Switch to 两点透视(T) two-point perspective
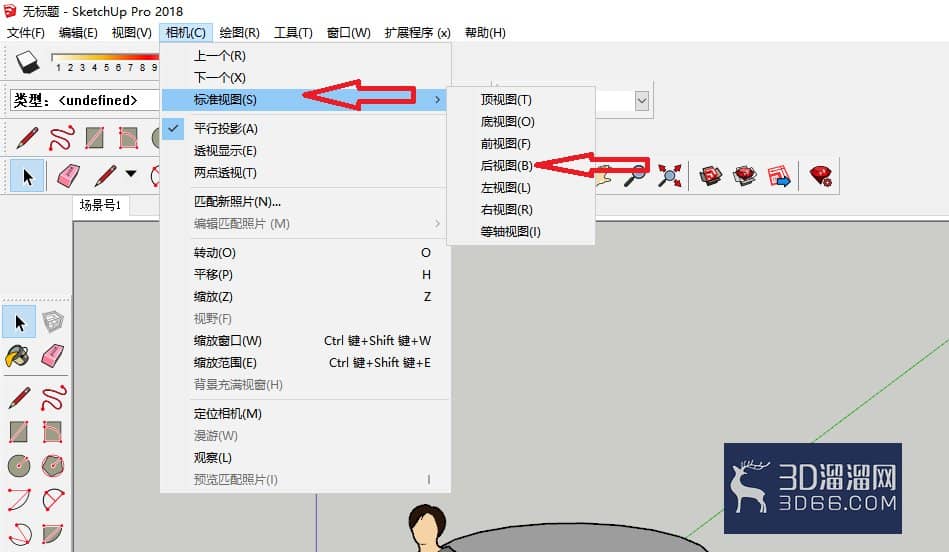 click(304, 172)
